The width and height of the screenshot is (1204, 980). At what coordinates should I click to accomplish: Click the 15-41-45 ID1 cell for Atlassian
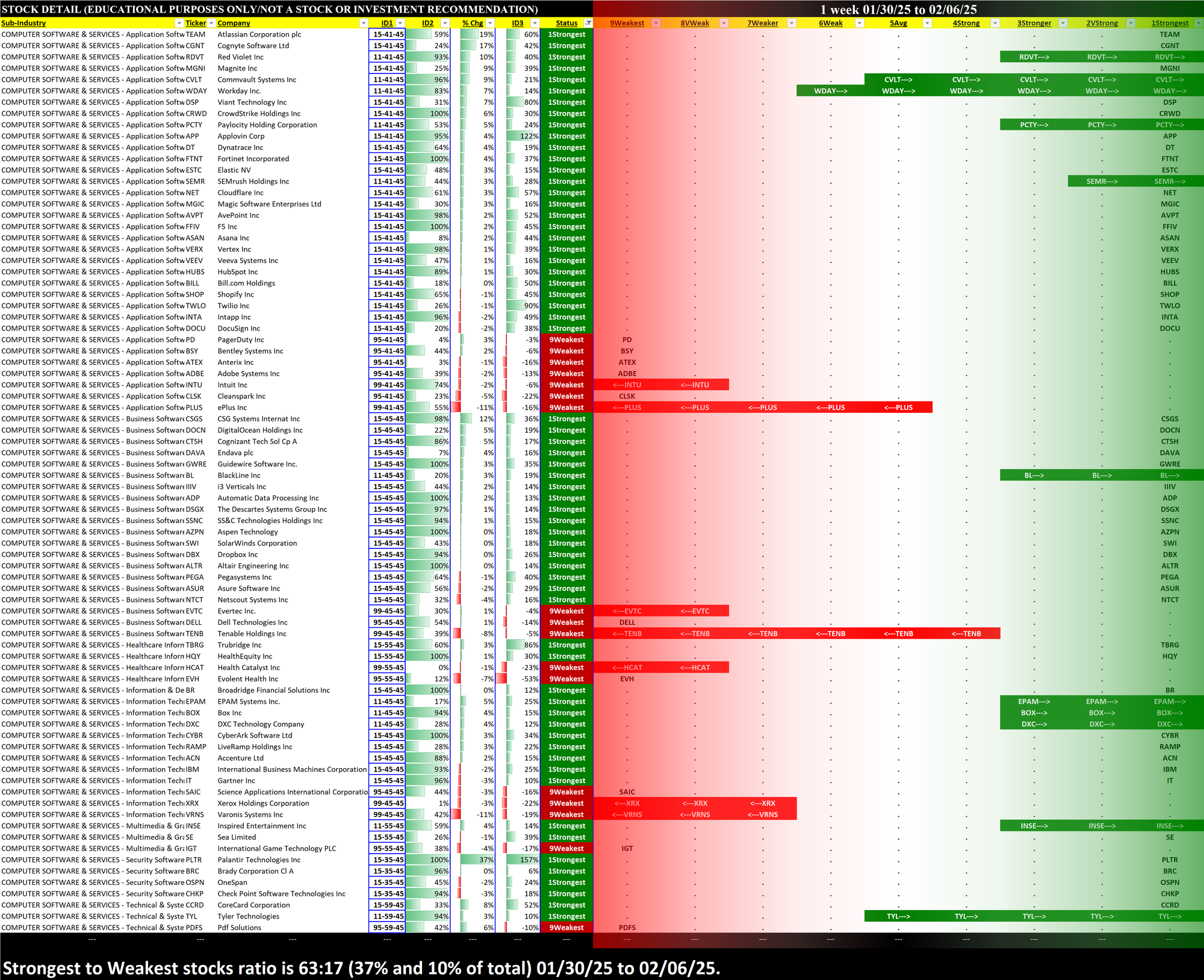pos(388,34)
